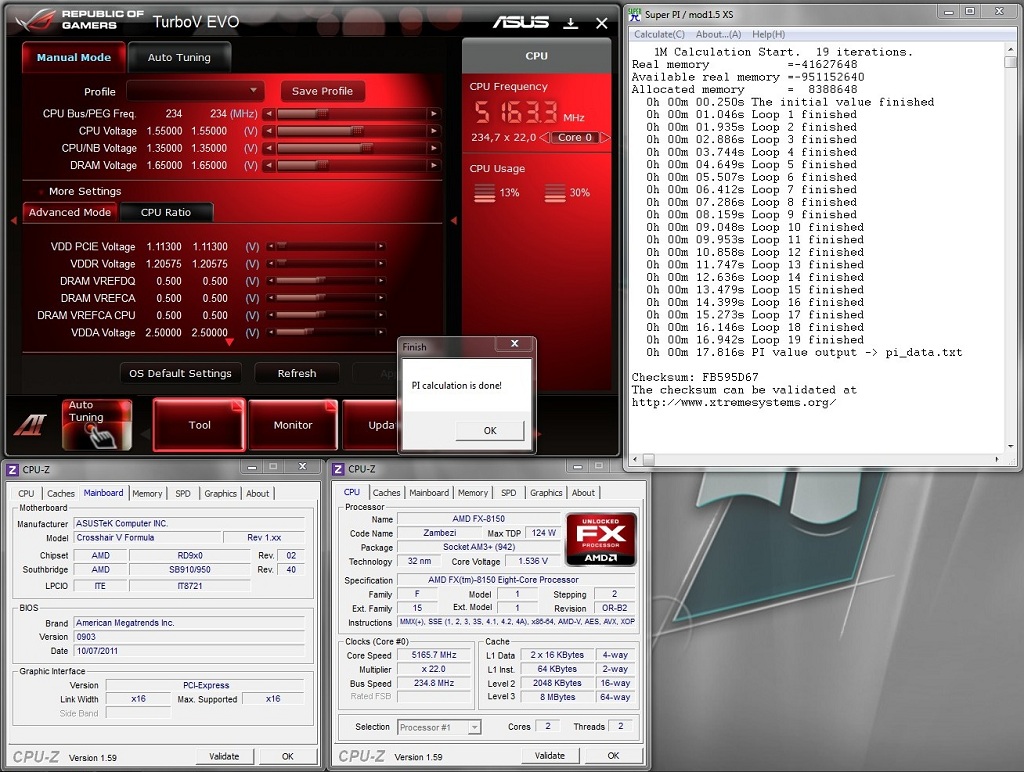Show previous core in CPU Frequency panel

click(544, 137)
